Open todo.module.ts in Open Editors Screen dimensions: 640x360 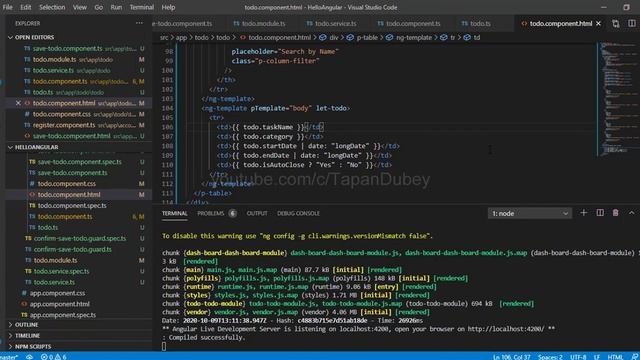point(78,60)
